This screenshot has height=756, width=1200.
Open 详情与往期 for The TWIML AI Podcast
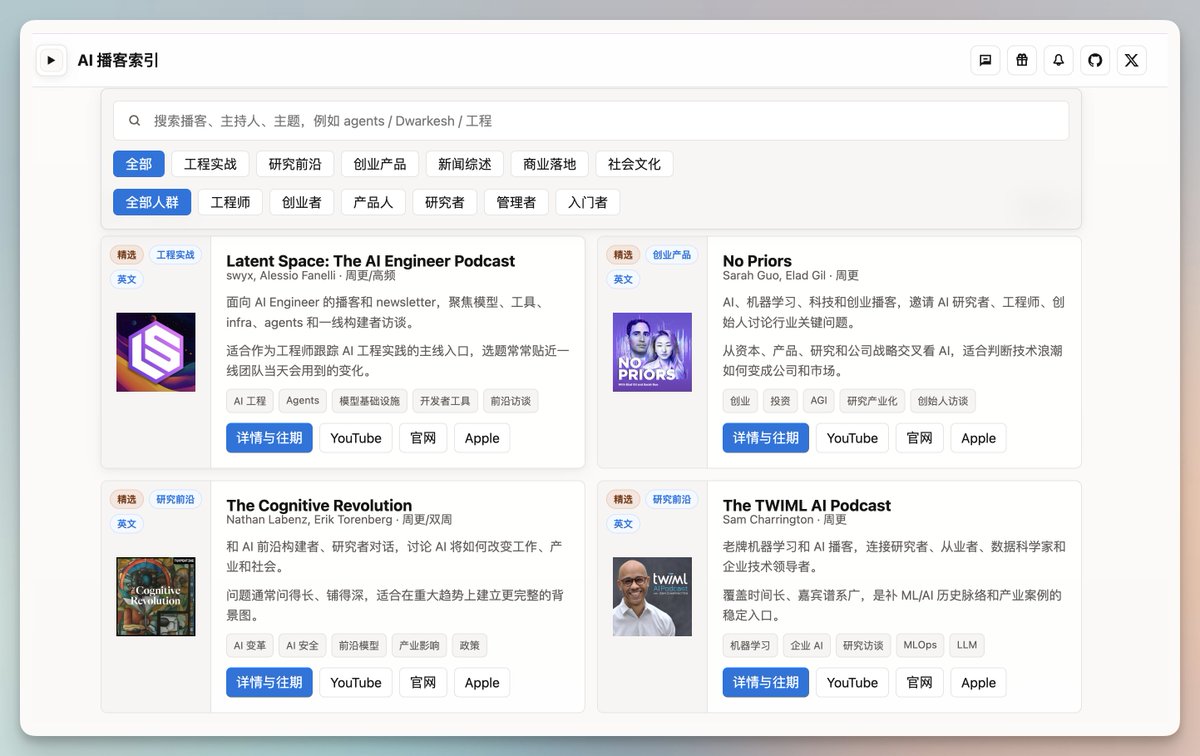766,682
